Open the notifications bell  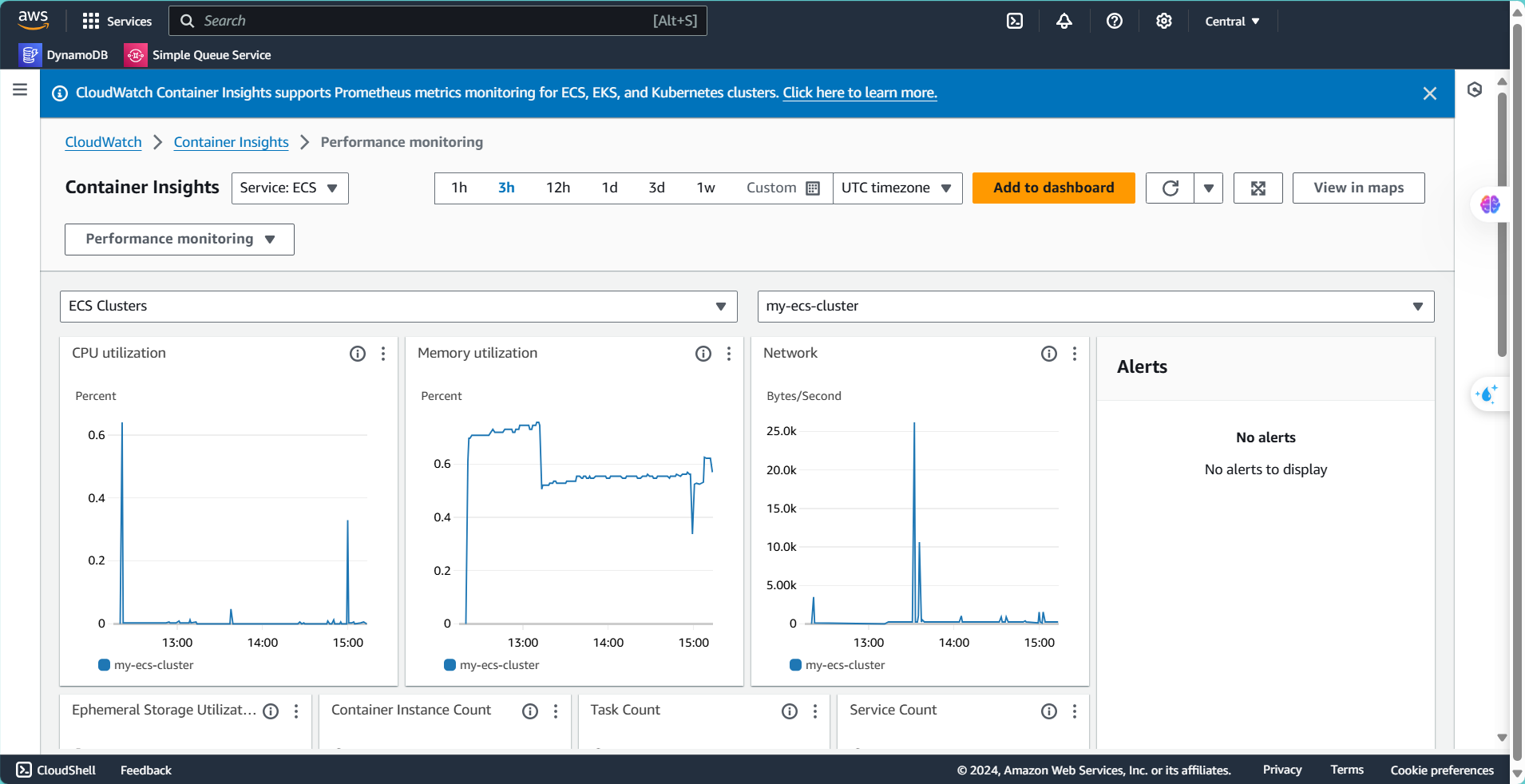pos(1064,21)
